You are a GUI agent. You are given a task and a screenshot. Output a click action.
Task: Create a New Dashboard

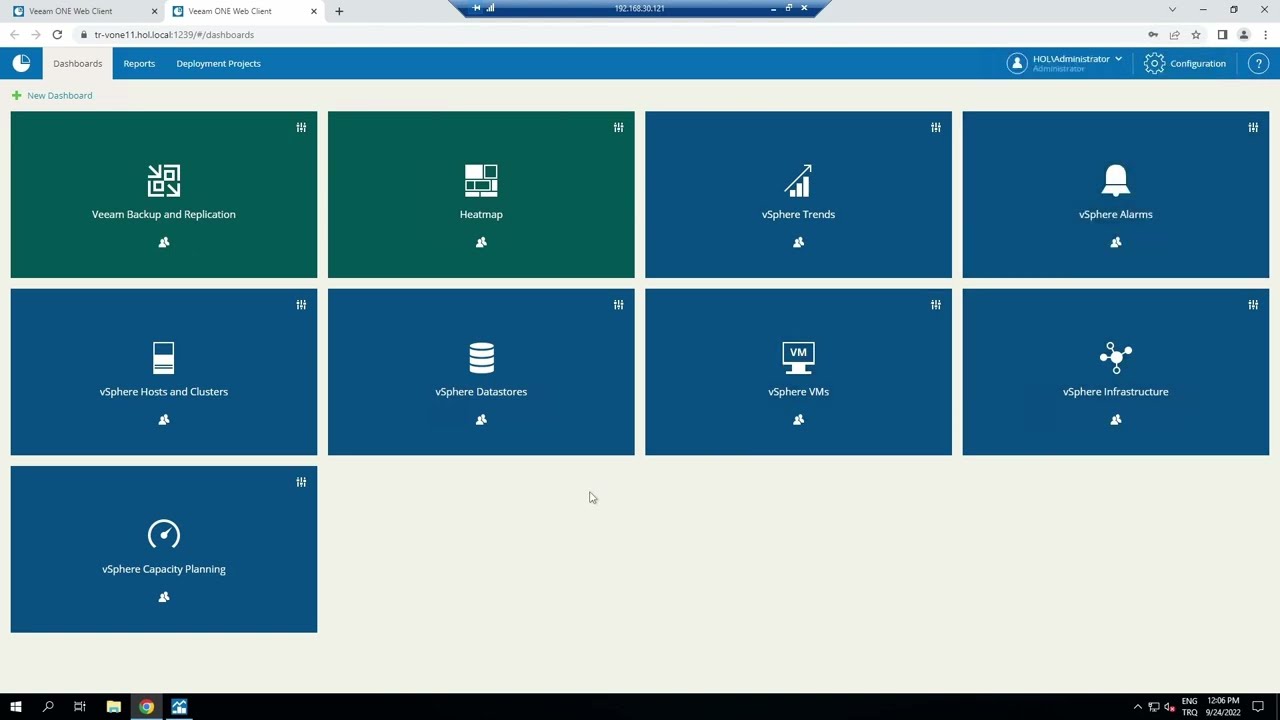[x=52, y=95]
